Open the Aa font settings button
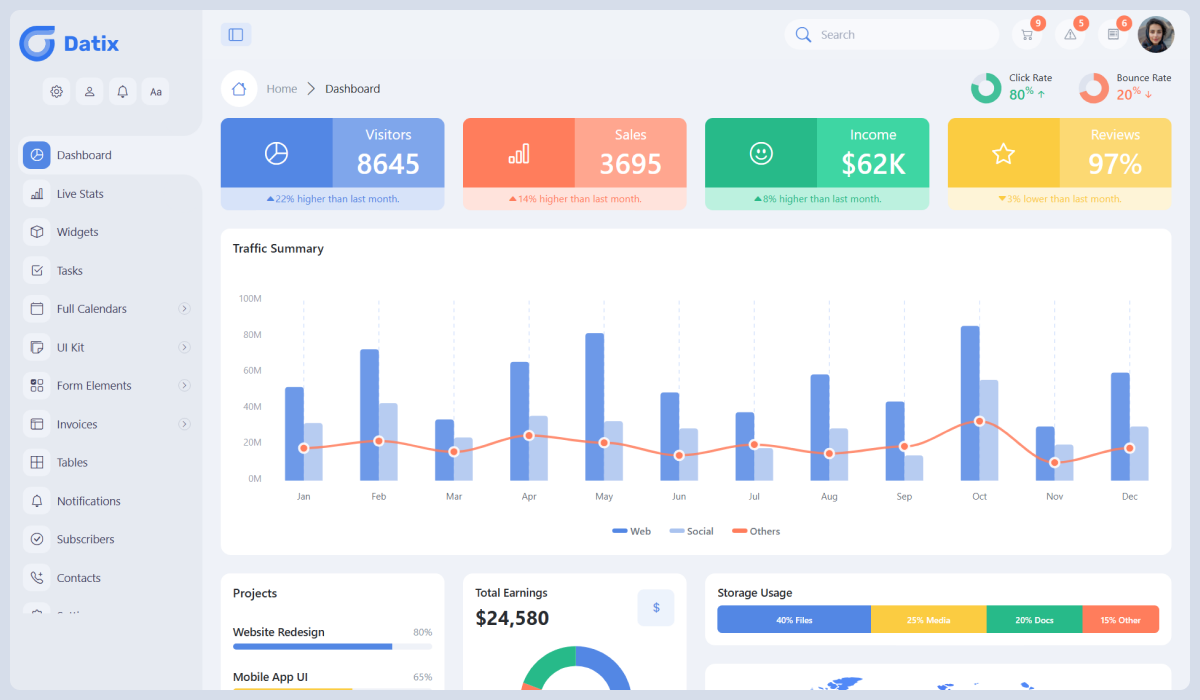This screenshot has height=700, width=1200. point(156,91)
